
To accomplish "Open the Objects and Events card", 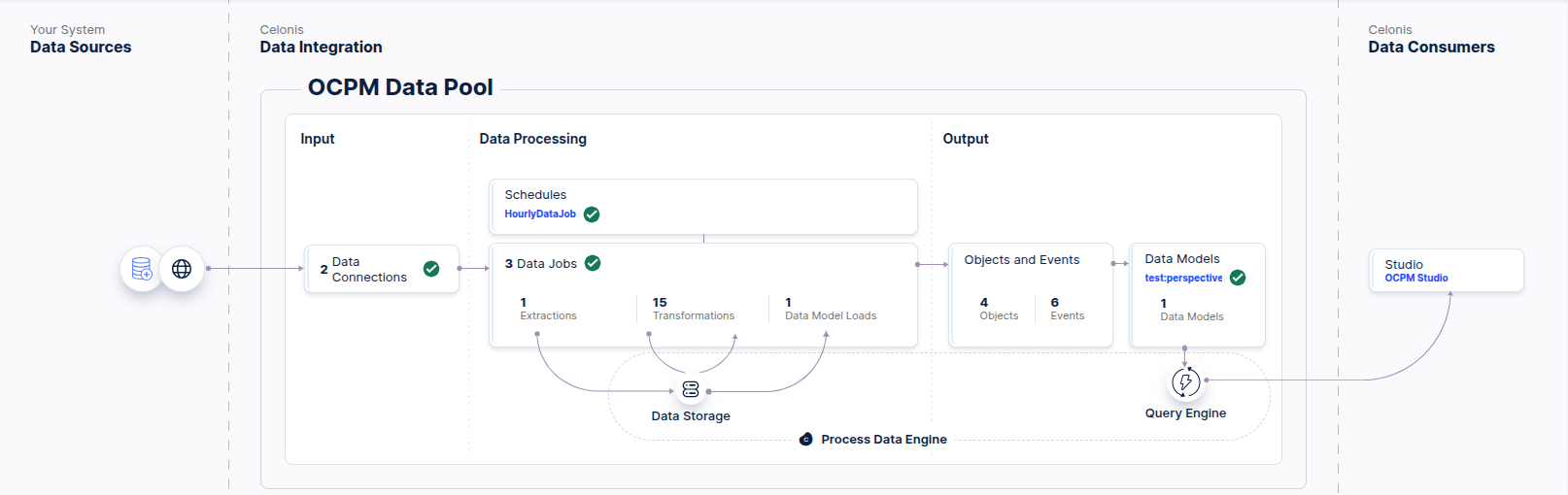I will click(1031, 295).
